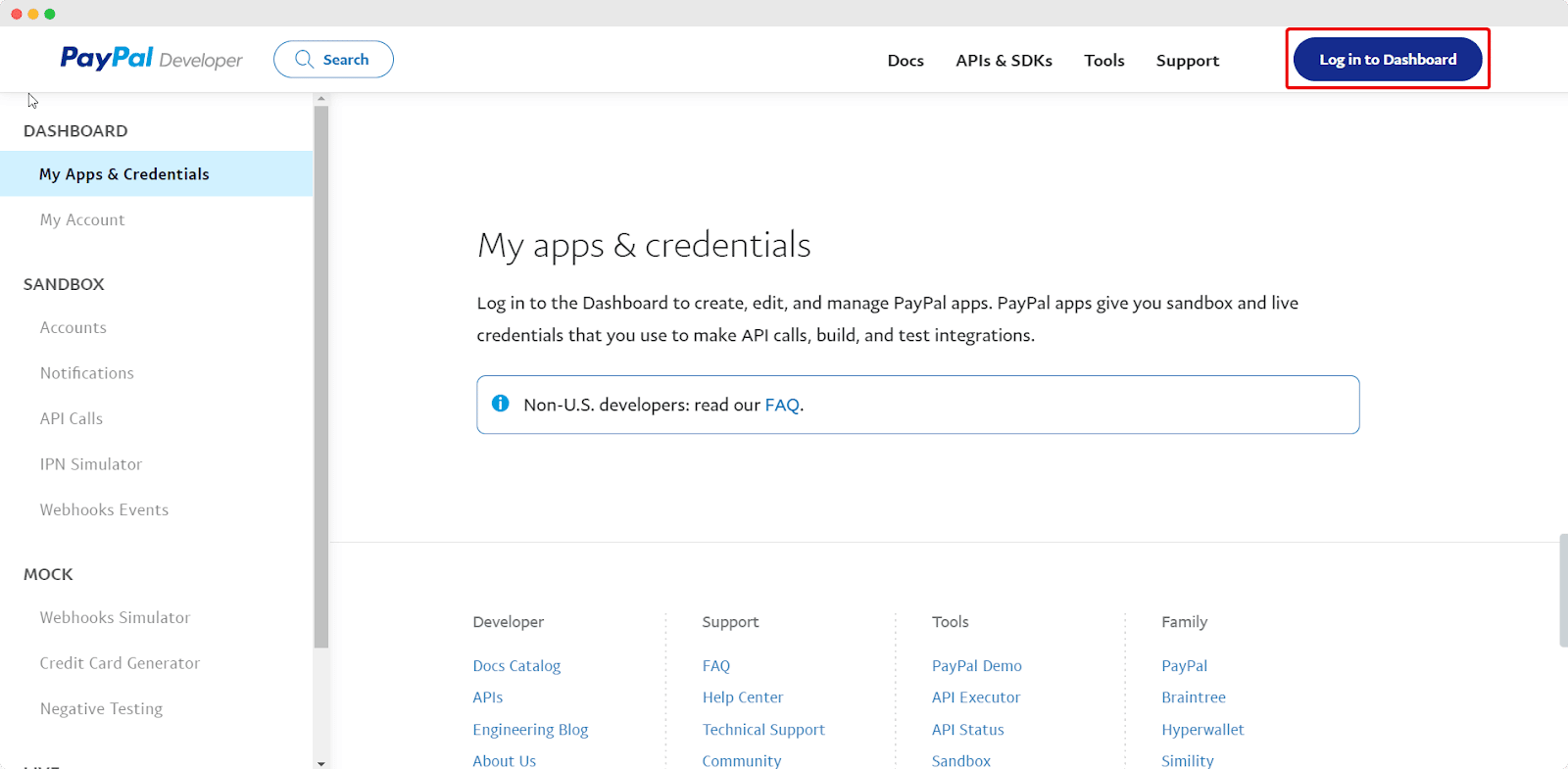Open Braintree footer link
The width and height of the screenshot is (1568, 769).
(1194, 697)
